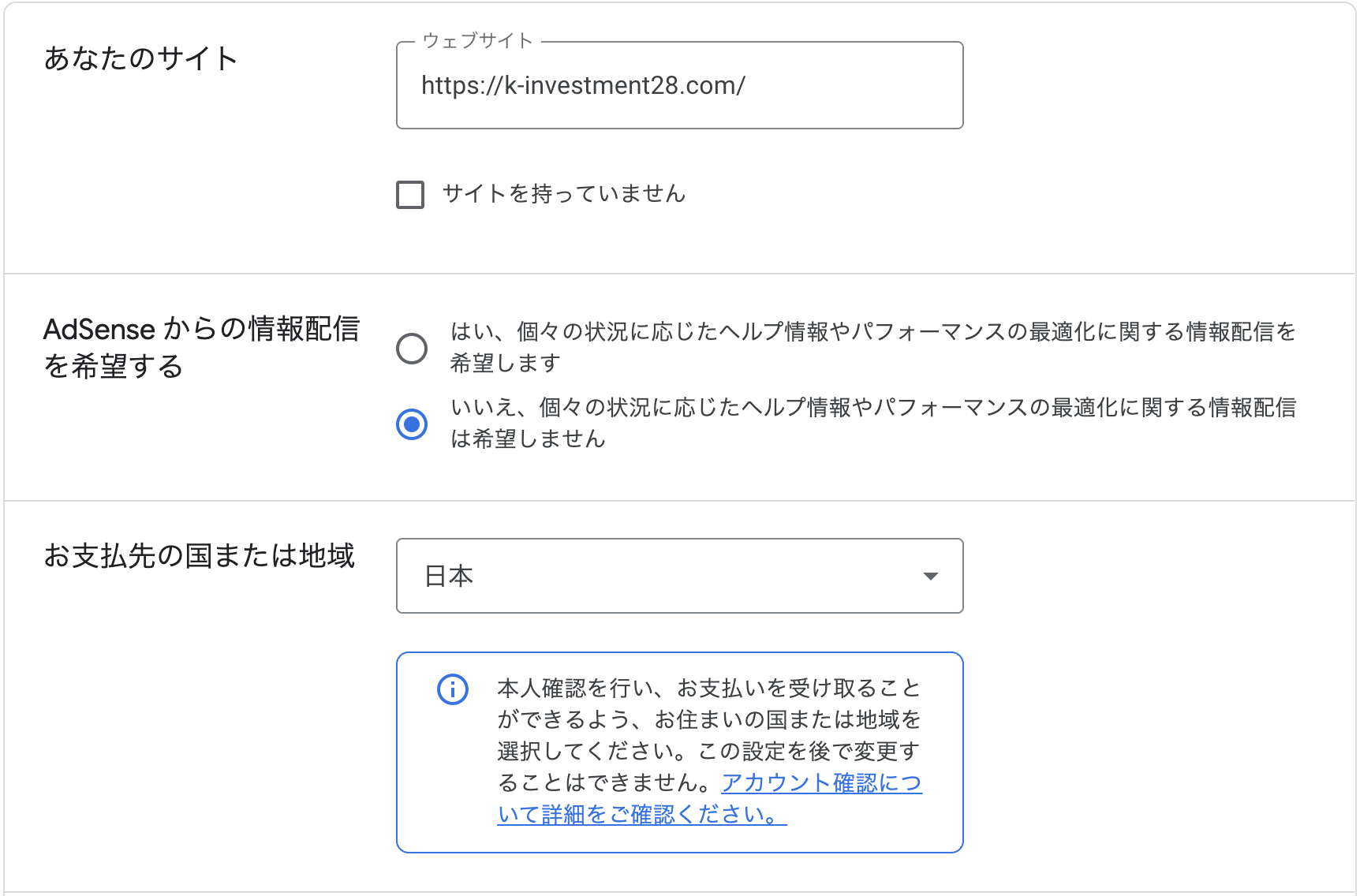Click the あなたのサイト section heading

pyautogui.click(x=140, y=58)
